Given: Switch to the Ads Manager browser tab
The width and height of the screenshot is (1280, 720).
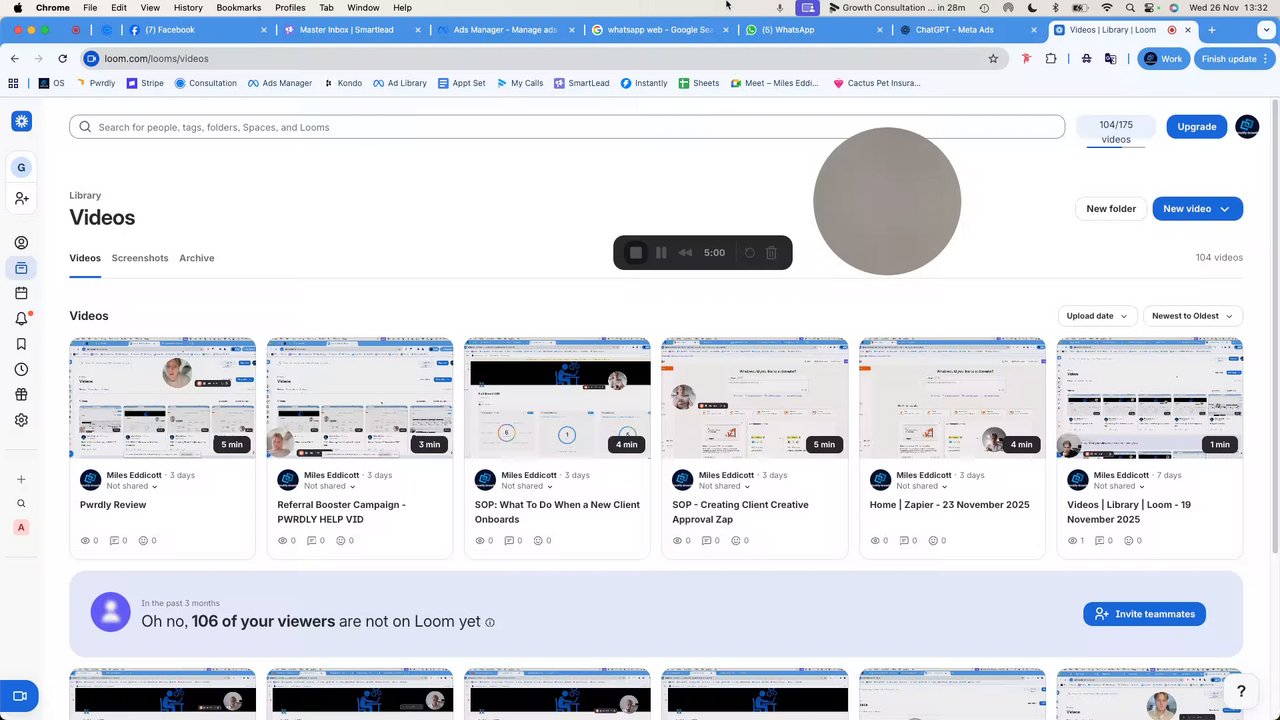Looking at the screenshot, I should (x=505, y=30).
